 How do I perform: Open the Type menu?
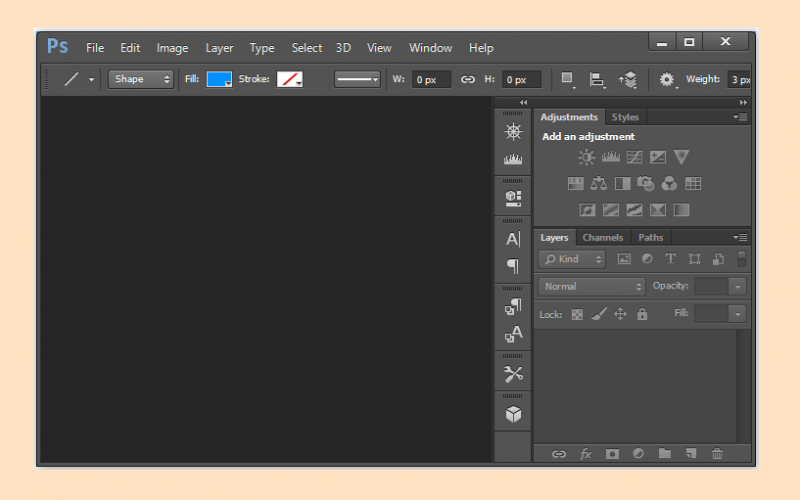click(x=262, y=48)
